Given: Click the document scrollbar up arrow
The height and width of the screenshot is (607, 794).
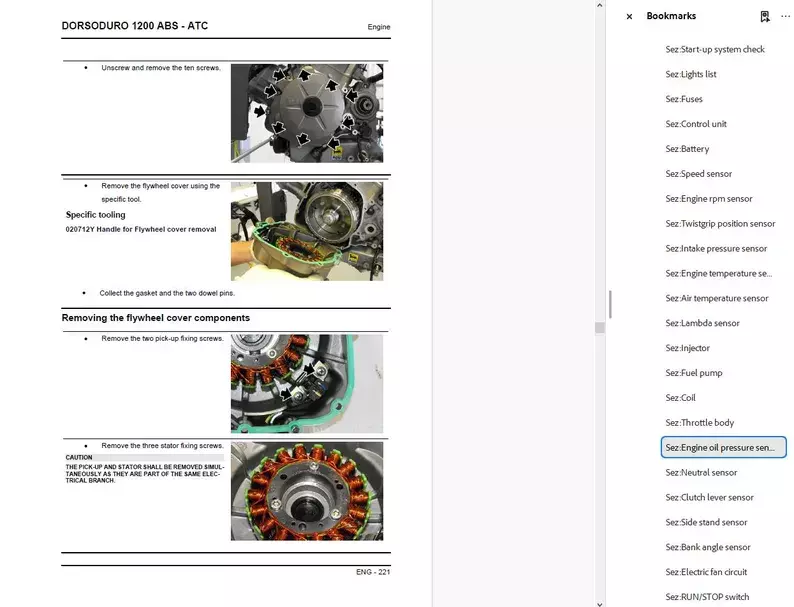Looking at the screenshot, I should [x=599, y=5].
